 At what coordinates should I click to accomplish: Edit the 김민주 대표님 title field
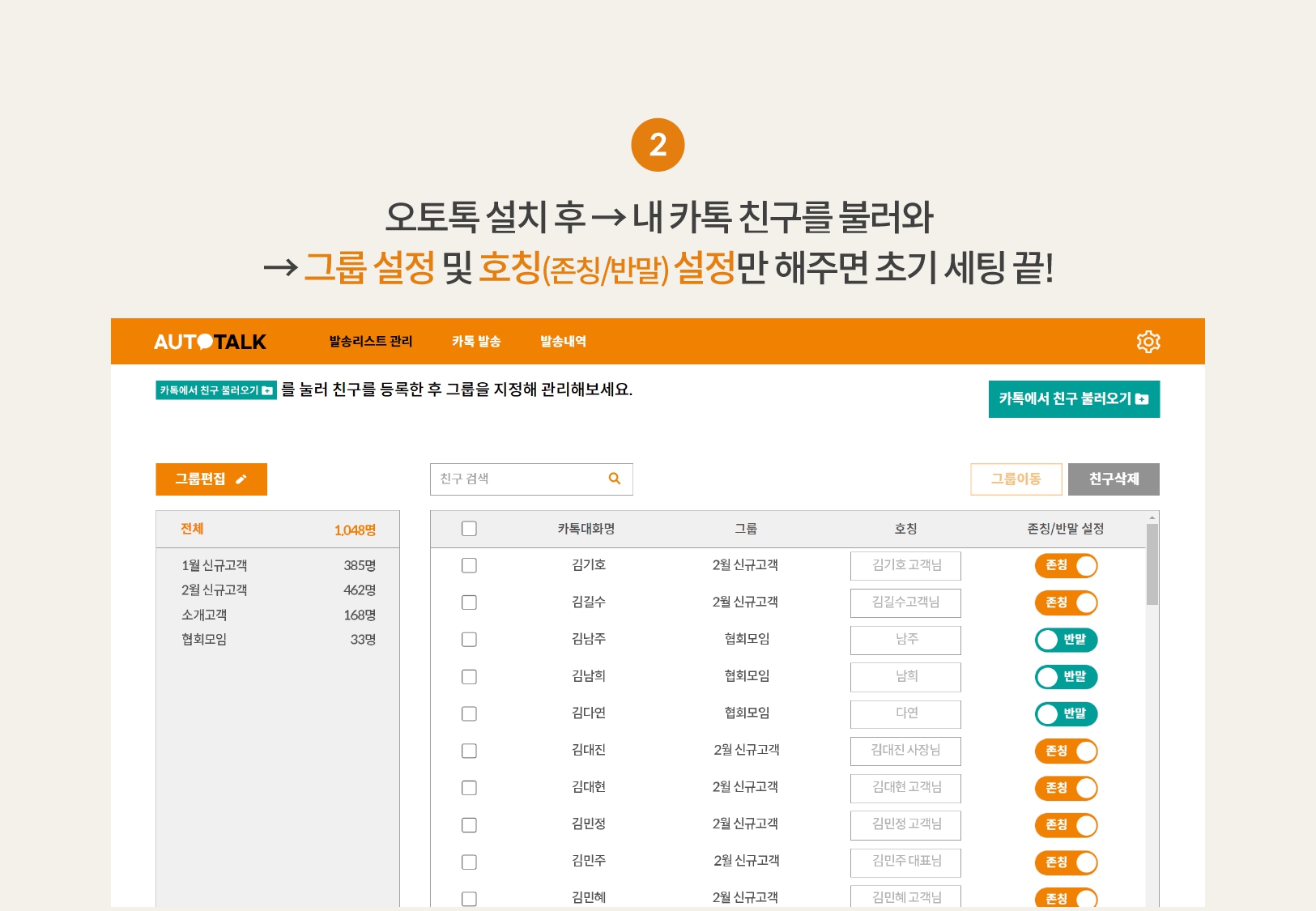point(905,862)
